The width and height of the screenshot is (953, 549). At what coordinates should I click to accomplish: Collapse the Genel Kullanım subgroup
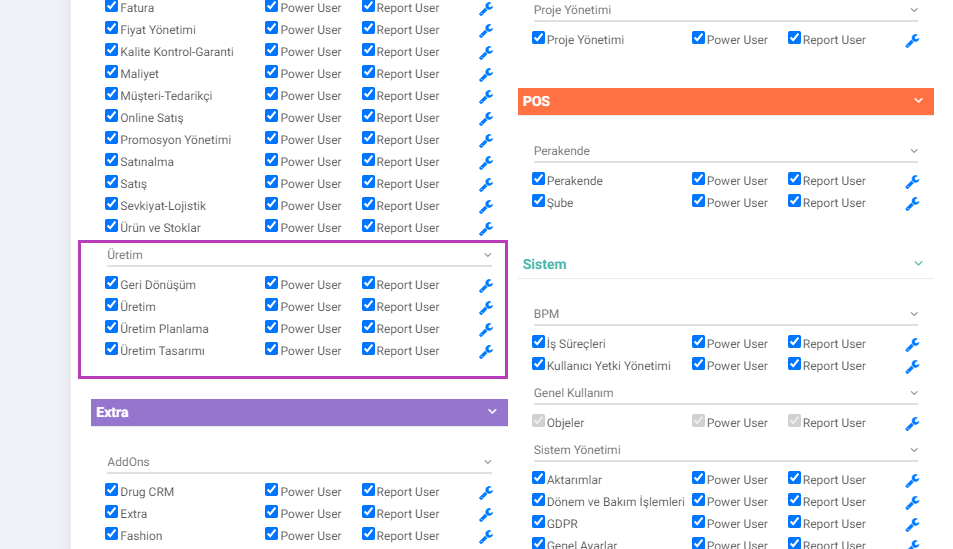(x=914, y=393)
